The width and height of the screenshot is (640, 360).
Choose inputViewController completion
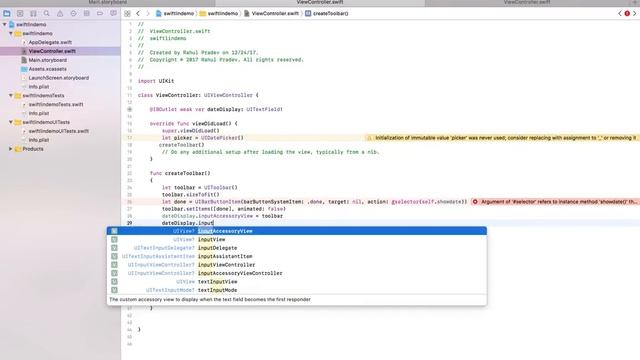(x=297, y=265)
